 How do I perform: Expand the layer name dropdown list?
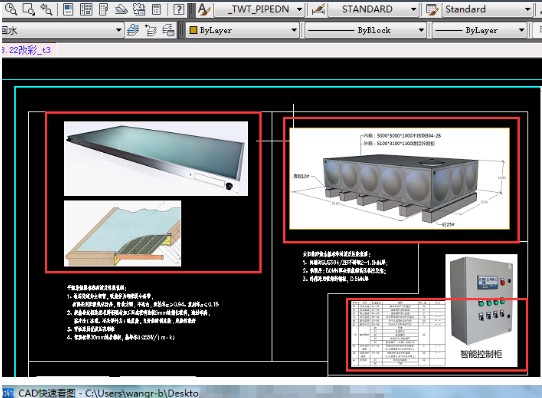click(x=119, y=30)
